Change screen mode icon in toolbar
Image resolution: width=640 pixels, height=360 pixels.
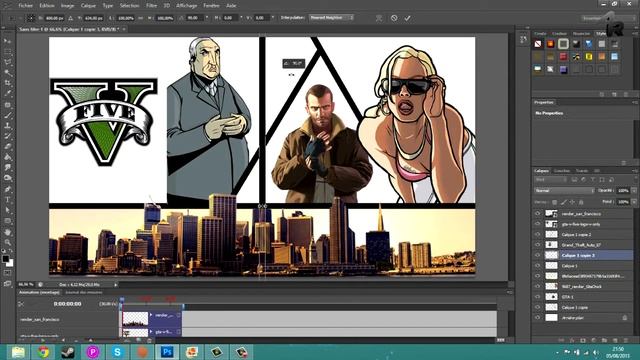pos(7,284)
